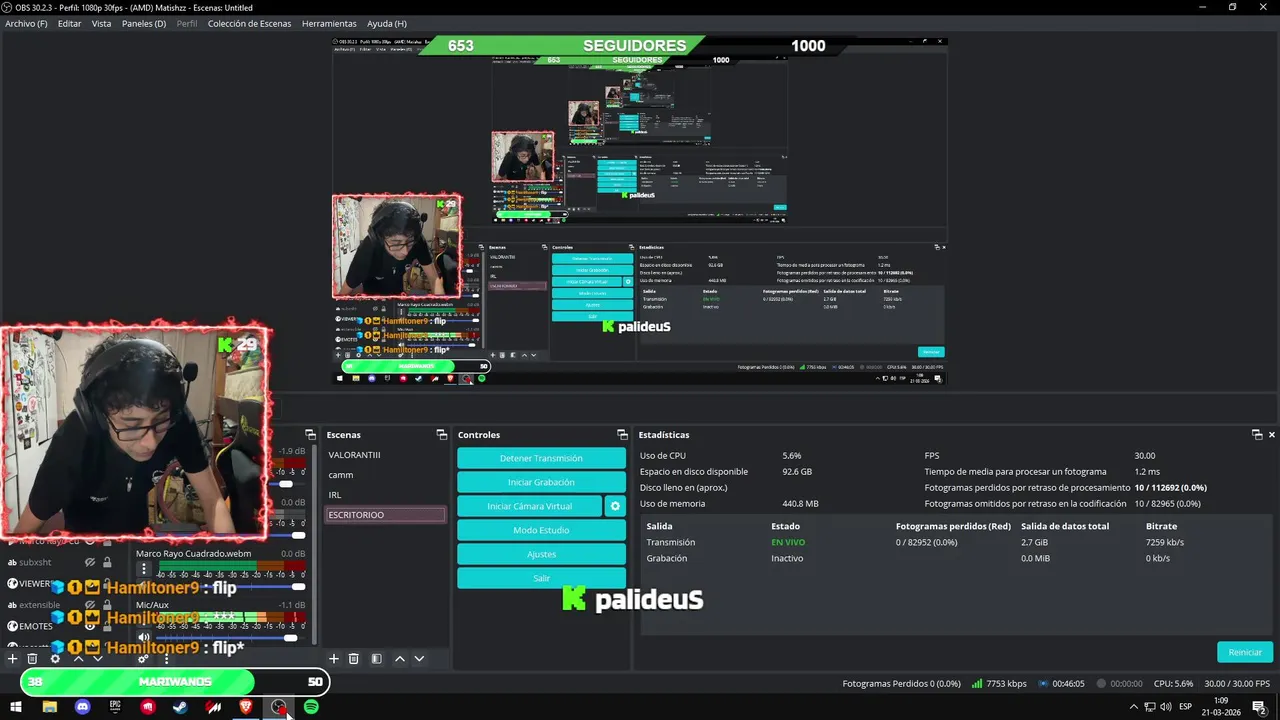Viewport: 1280px width, 720px height.
Task: Add a new source with the plus icon
Action: click(x=13, y=658)
